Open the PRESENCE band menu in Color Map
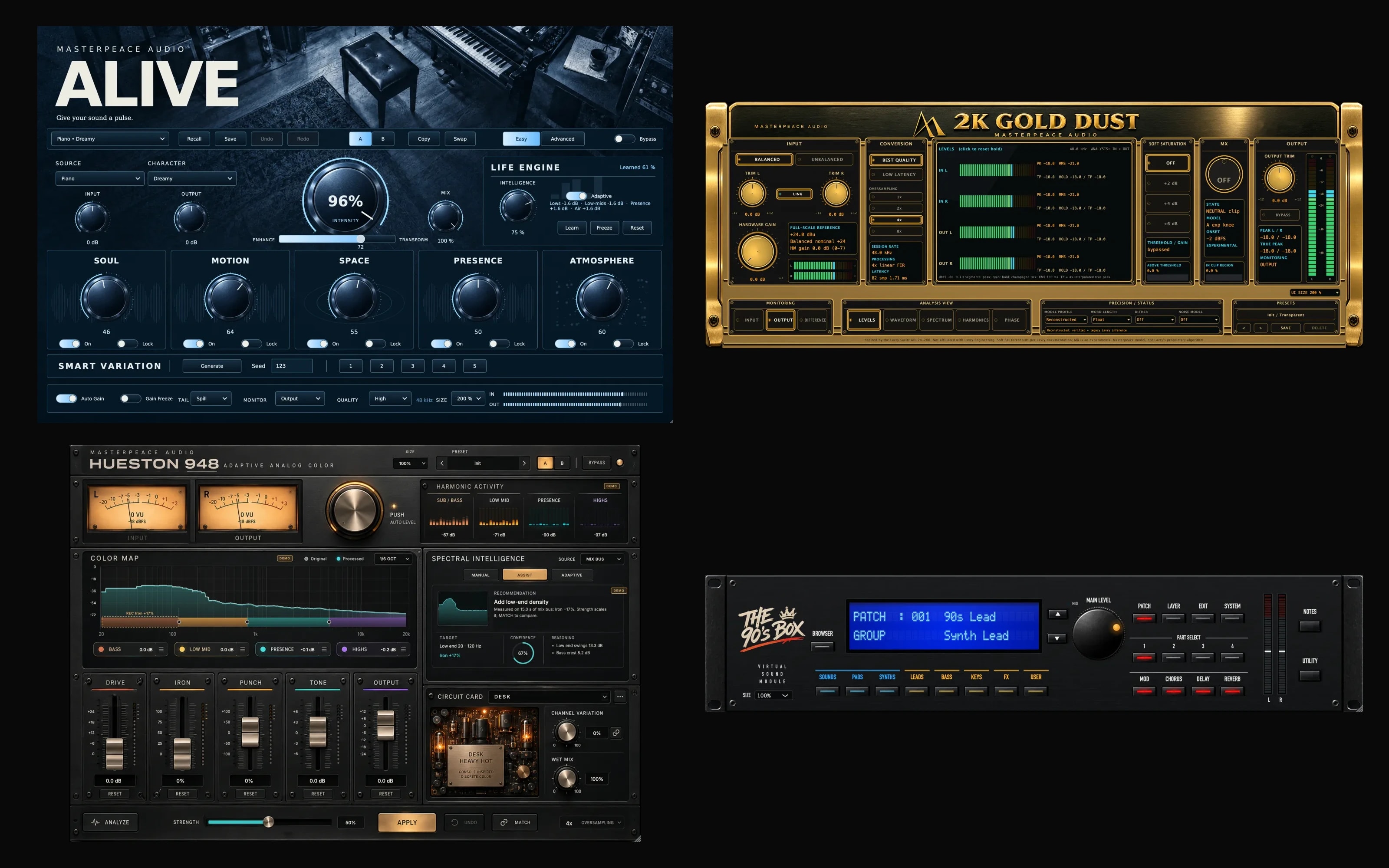 tap(324, 649)
